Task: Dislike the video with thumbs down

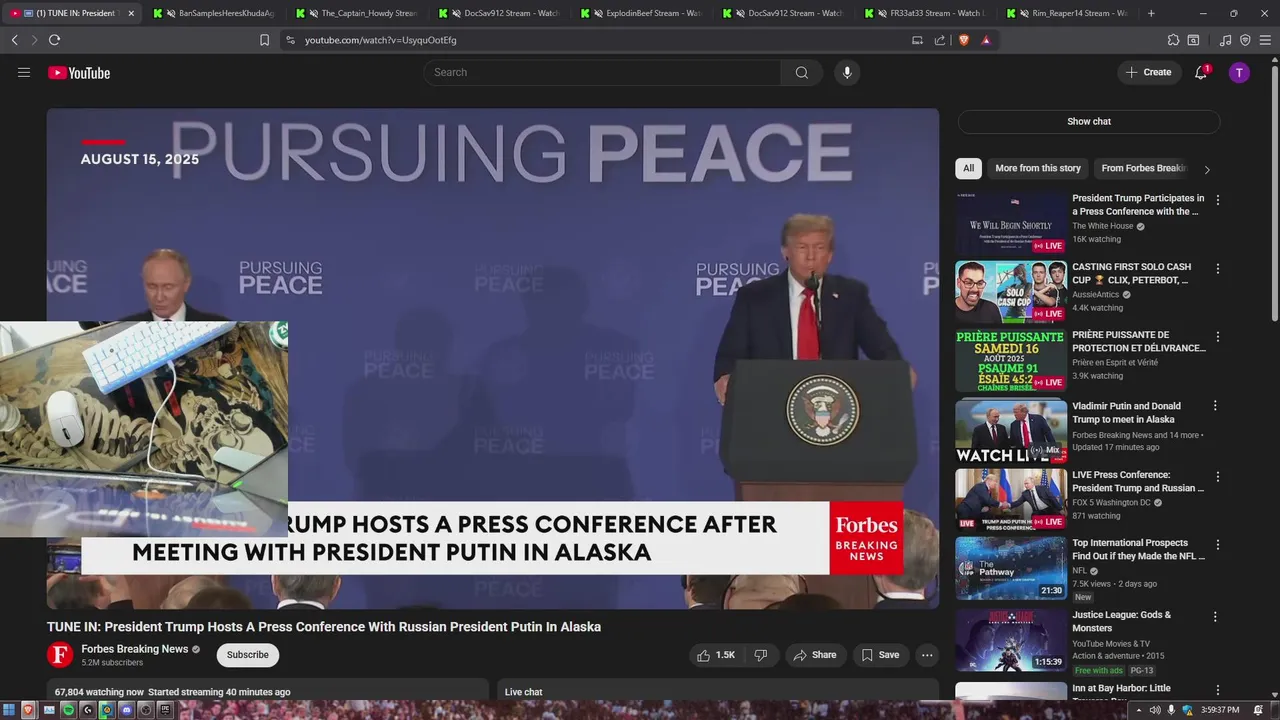Action: (x=761, y=655)
